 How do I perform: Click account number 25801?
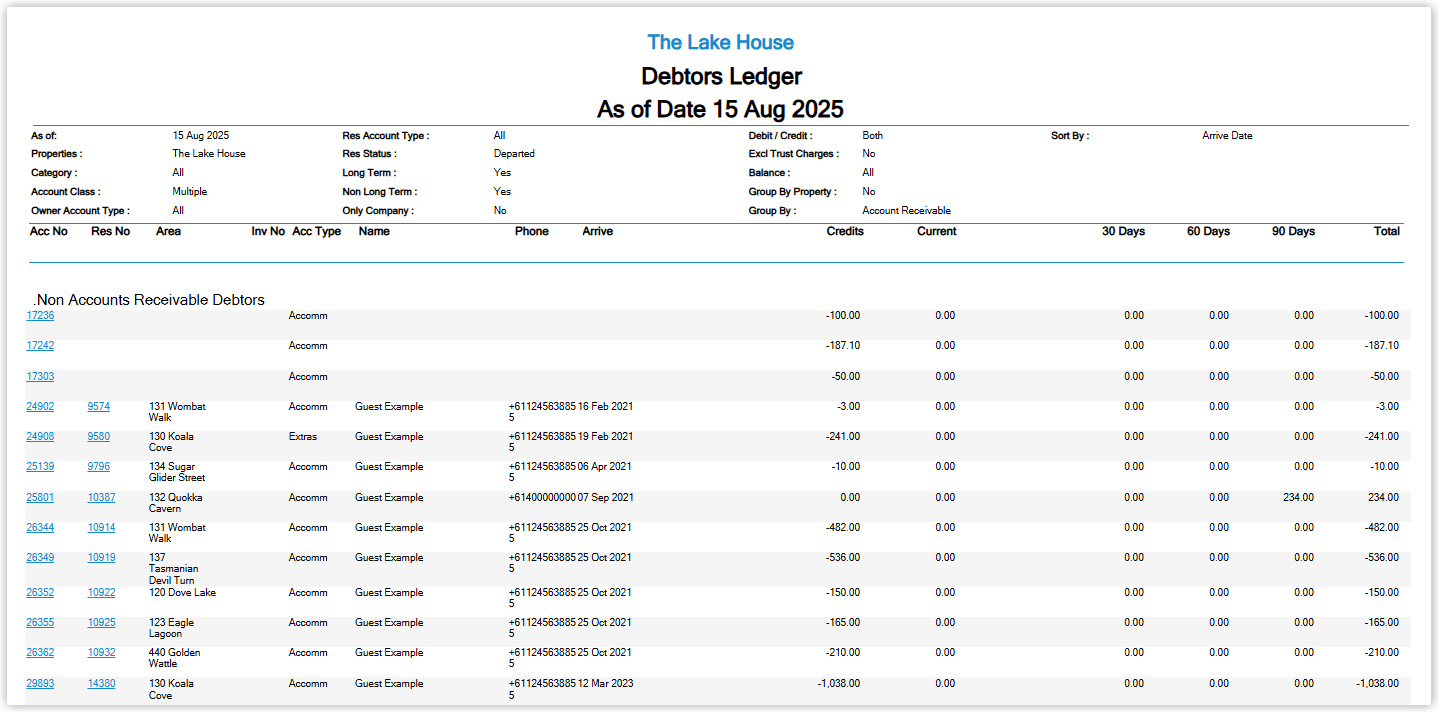(x=40, y=498)
